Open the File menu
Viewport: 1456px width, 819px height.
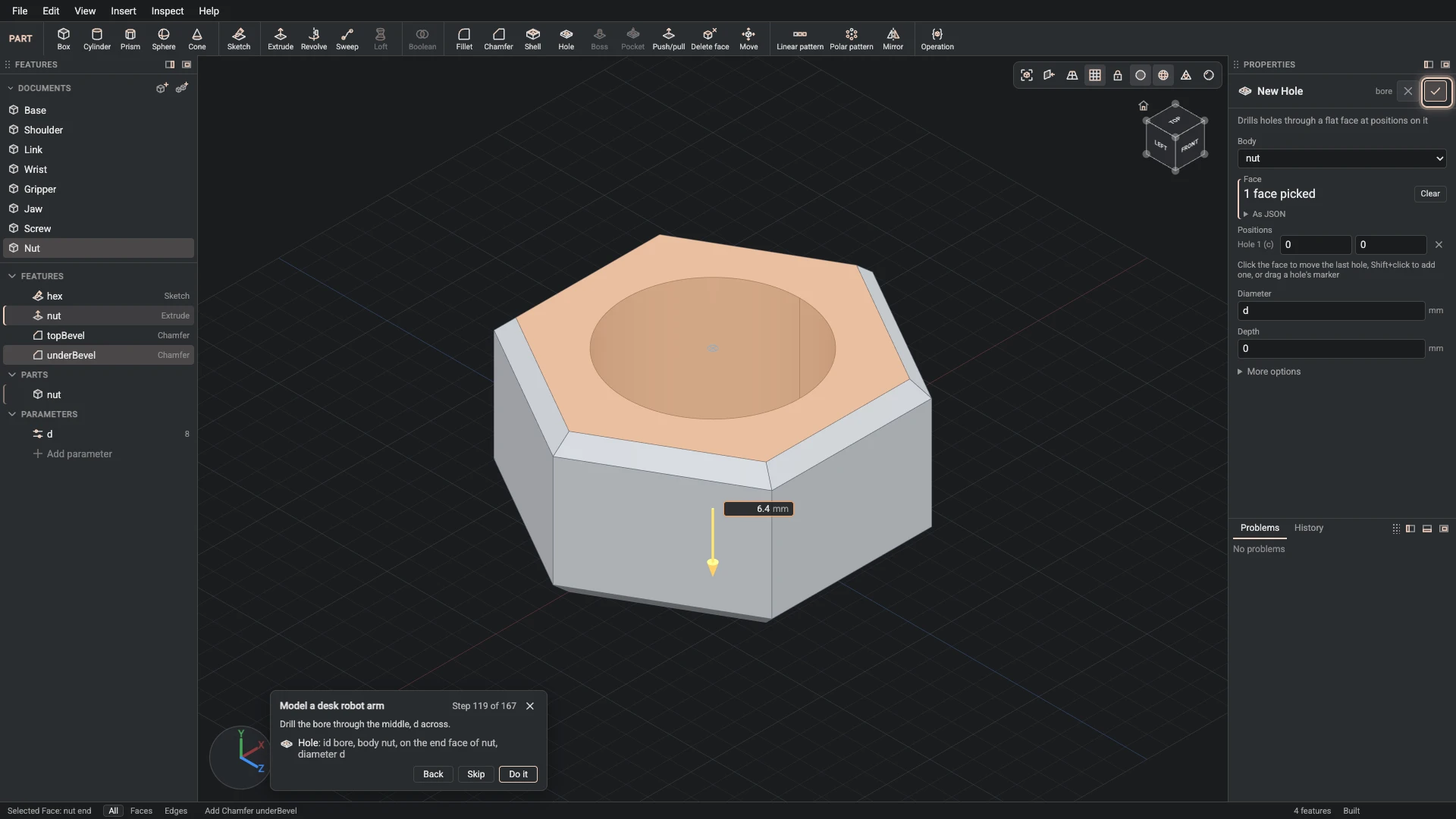(20, 11)
